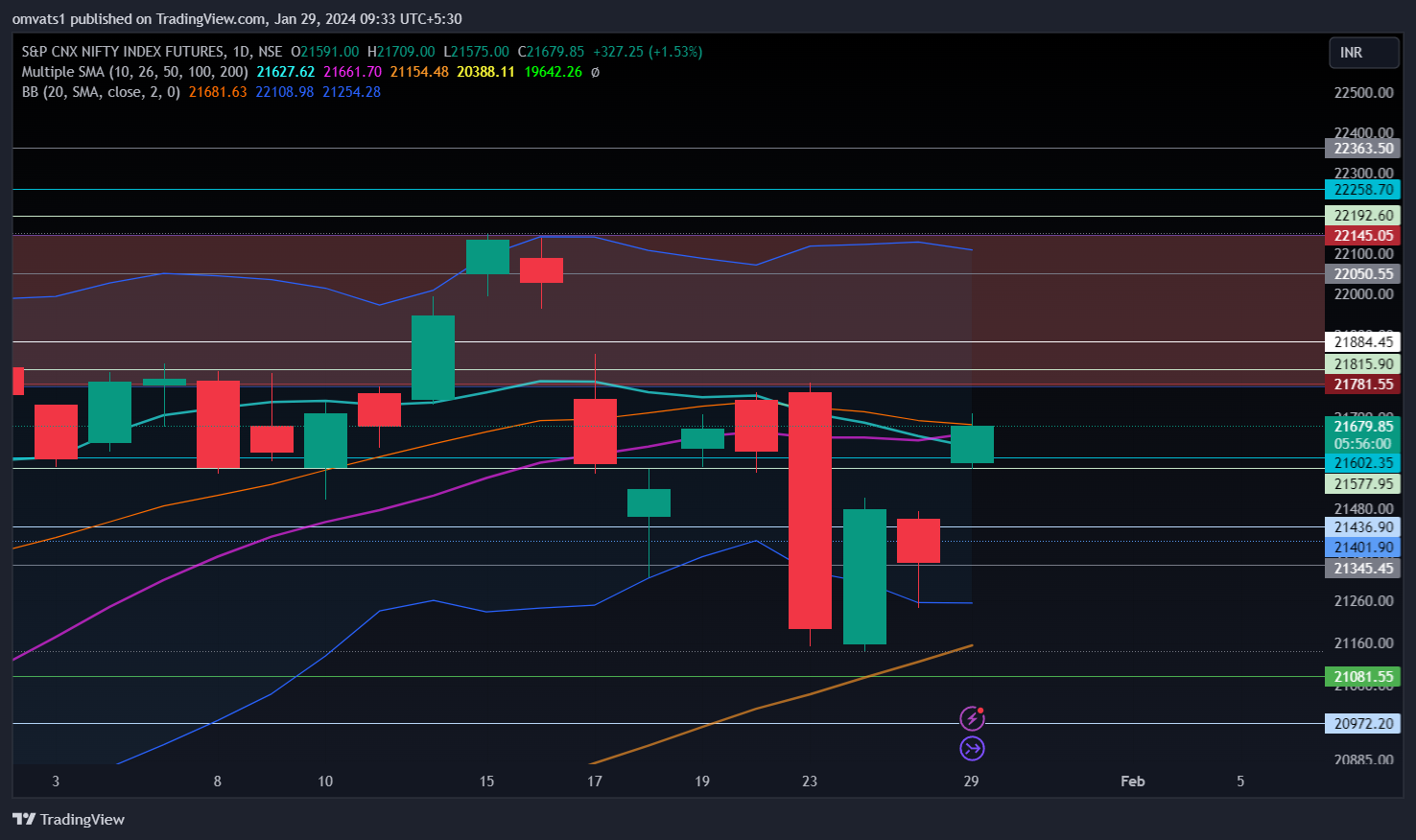Click the 20972.20 price label
The width and height of the screenshot is (1416, 840).
[x=1363, y=724]
